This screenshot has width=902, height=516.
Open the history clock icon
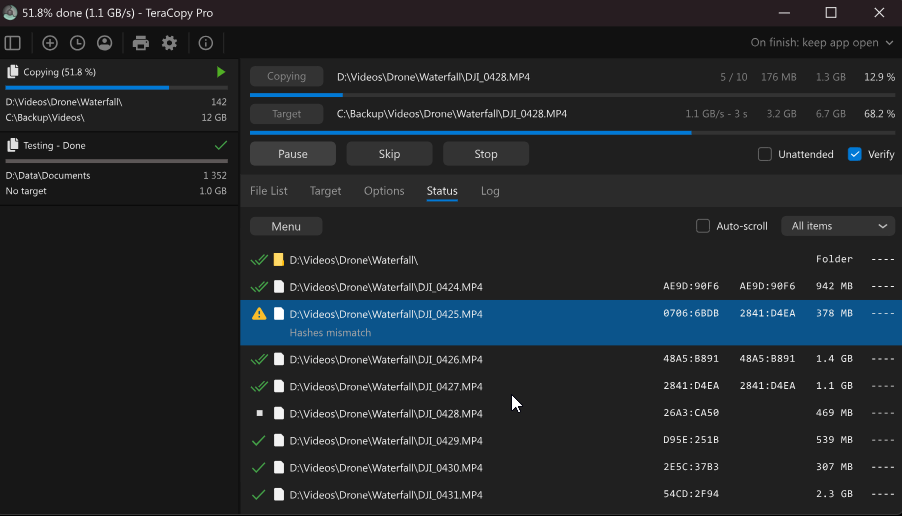(77, 43)
